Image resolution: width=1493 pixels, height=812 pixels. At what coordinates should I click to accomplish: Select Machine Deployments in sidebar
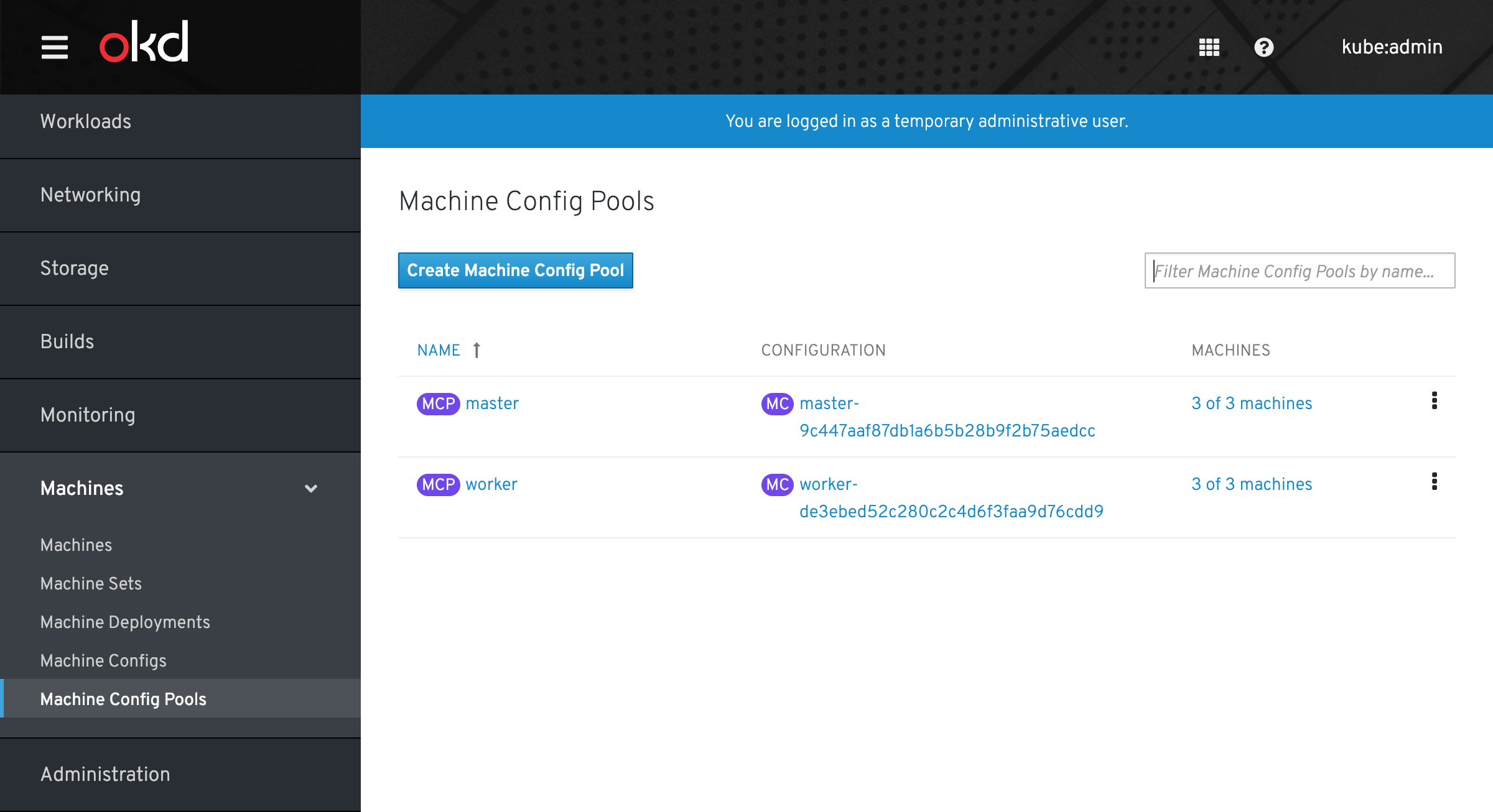click(125, 622)
